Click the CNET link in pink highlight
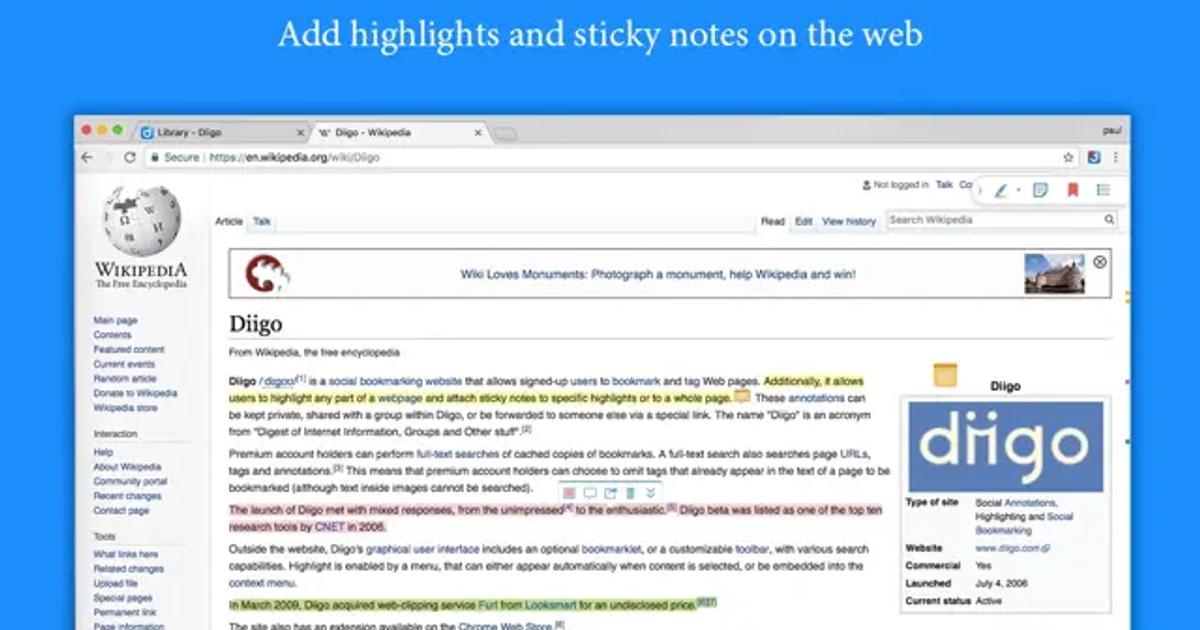 [x=330, y=526]
